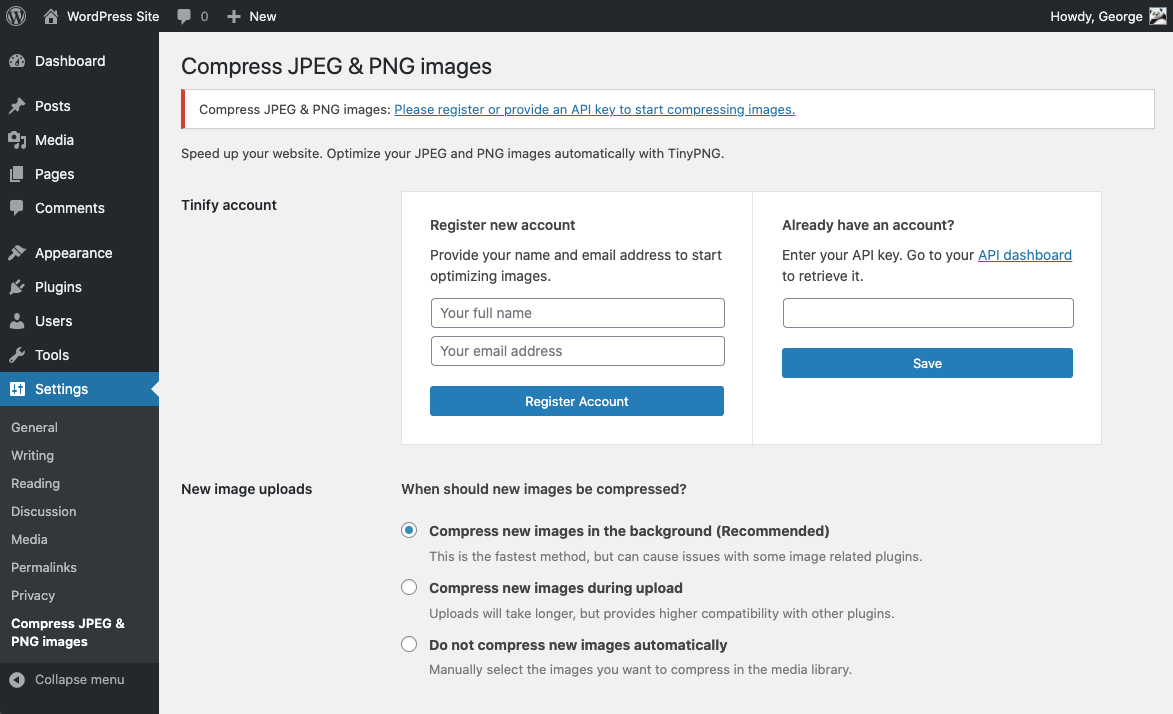
Task: Go to Discussion settings submenu
Action: [x=44, y=511]
